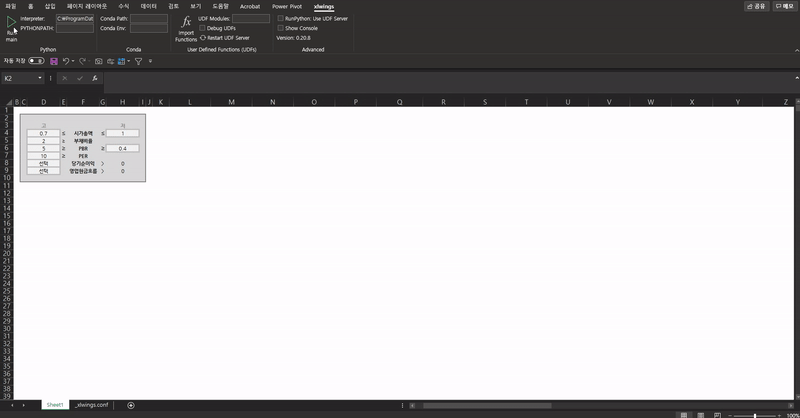Save the workbook with the floppy icon
Screen dimensions: 800x418
(x=54, y=61)
